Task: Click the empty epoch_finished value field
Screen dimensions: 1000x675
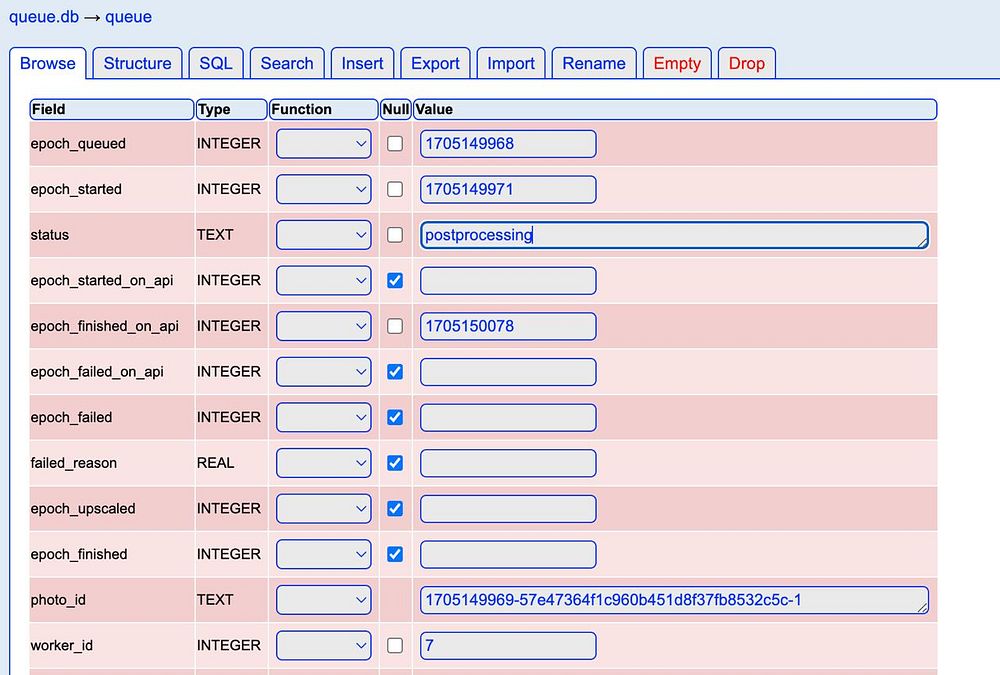Action: click(508, 554)
